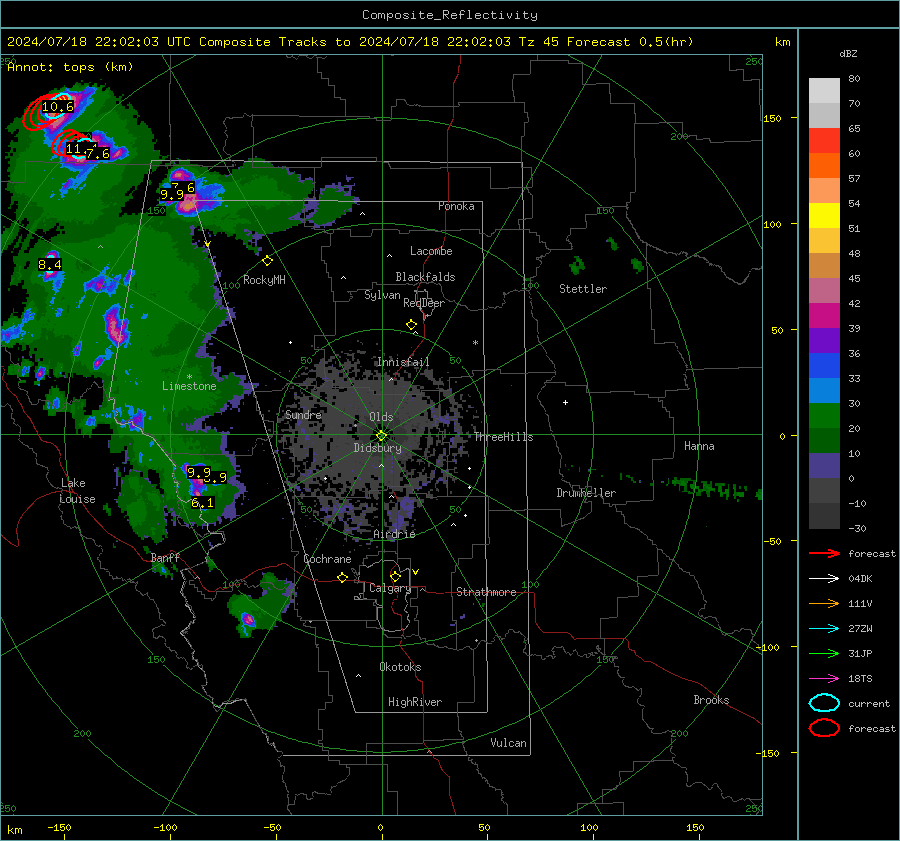Screen dimensions: 900x841
Task: Click the red forecast arrow in legend
Action: [824, 553]
